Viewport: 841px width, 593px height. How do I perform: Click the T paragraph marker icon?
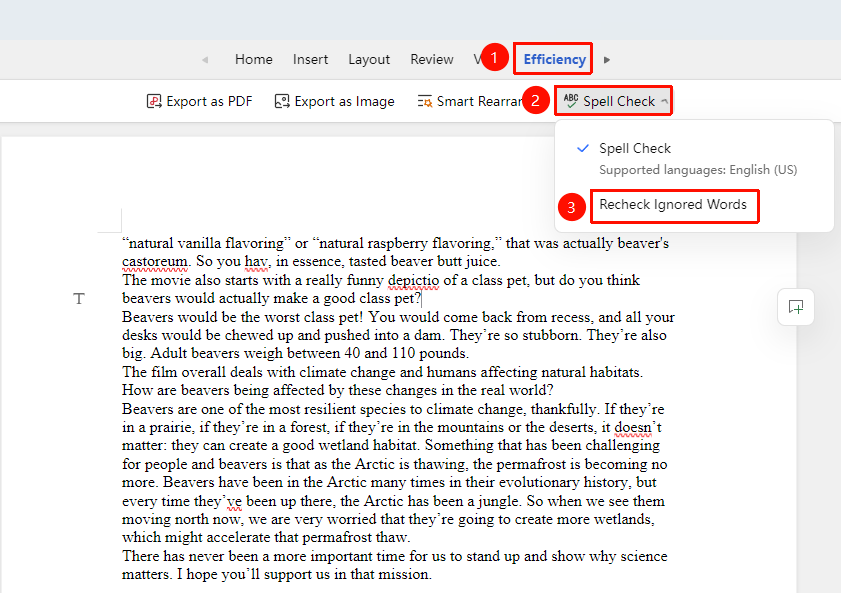pos(79,299)
